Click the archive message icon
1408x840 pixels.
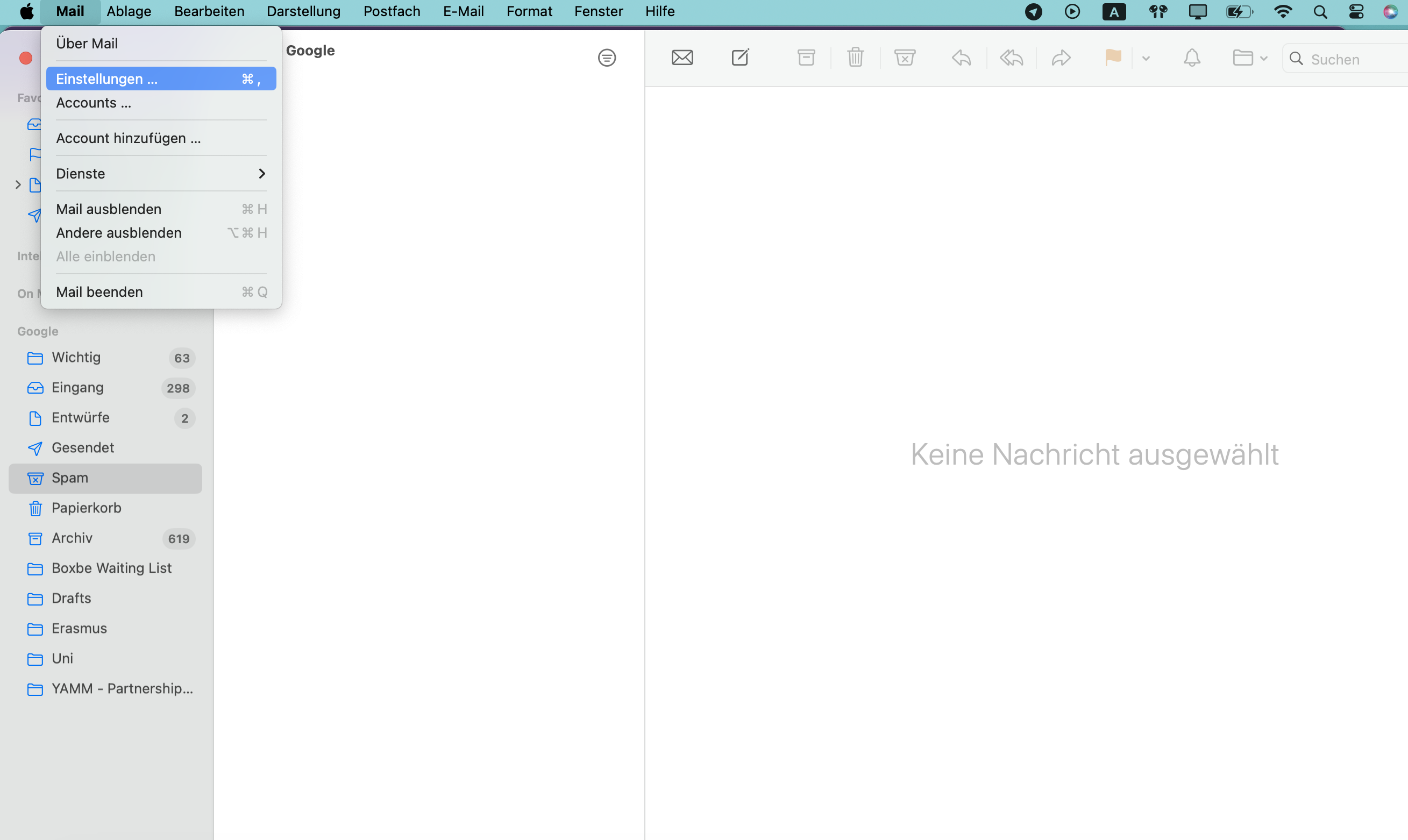click(807, 58)
